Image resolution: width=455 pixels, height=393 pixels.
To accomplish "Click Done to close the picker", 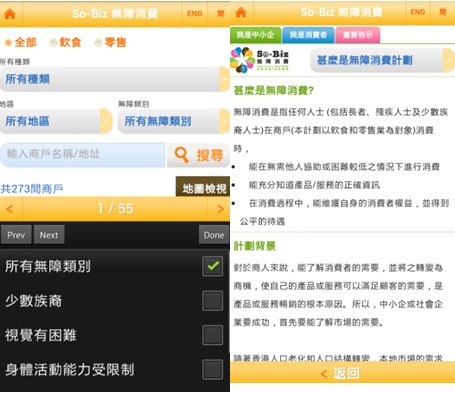I will point(214,235).
